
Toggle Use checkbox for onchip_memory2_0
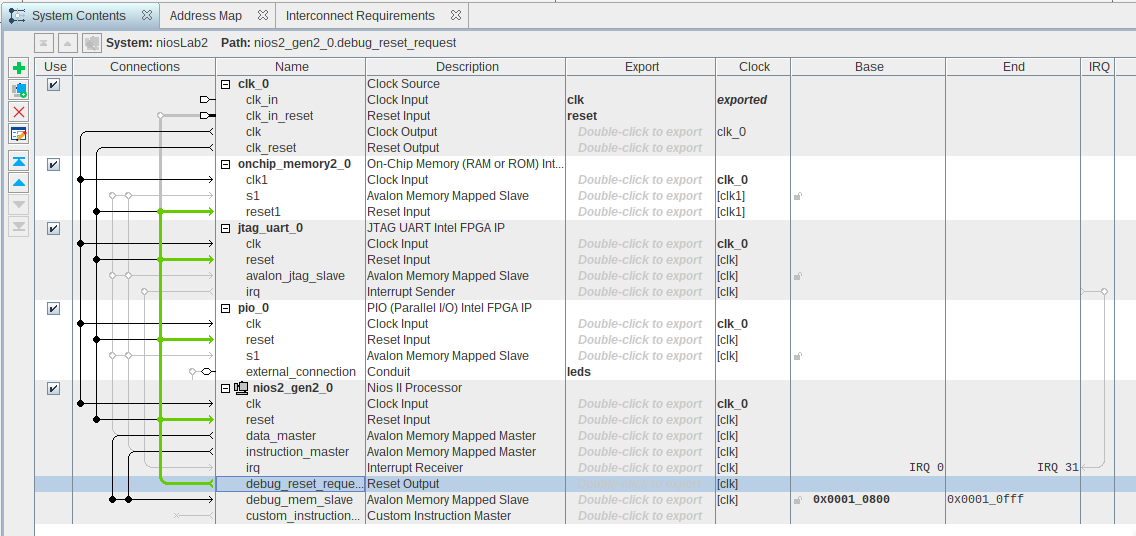coord(53,164)
